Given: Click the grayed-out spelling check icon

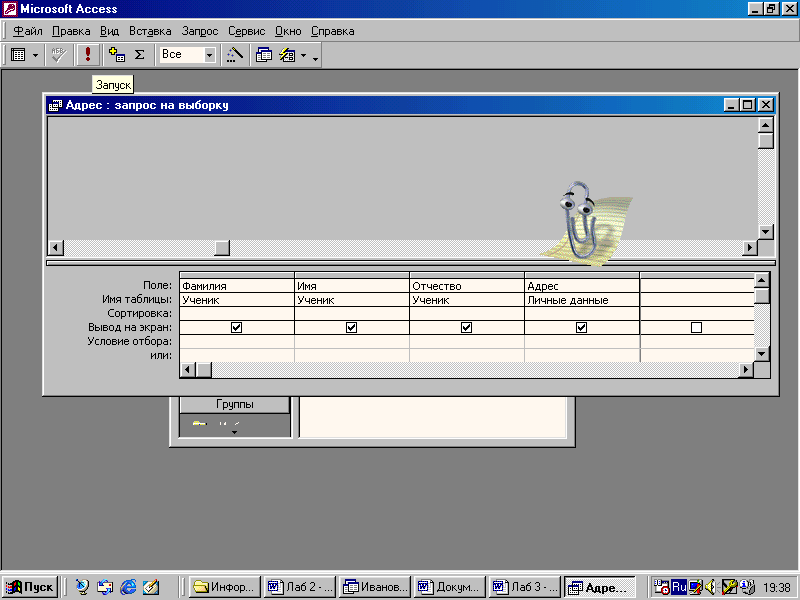Looking at the screenshot, I should pos(58,55).
